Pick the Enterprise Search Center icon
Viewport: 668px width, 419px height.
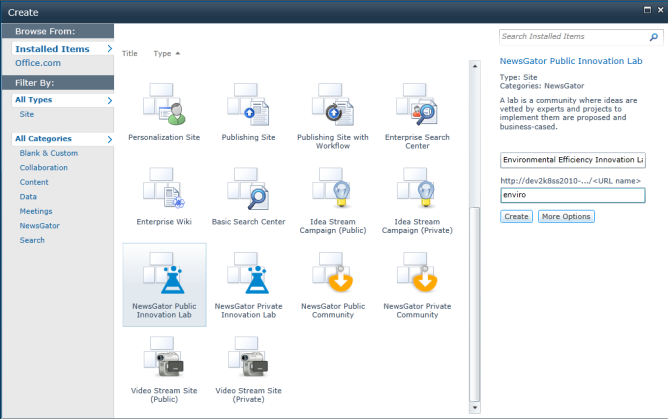coord(417,105)
